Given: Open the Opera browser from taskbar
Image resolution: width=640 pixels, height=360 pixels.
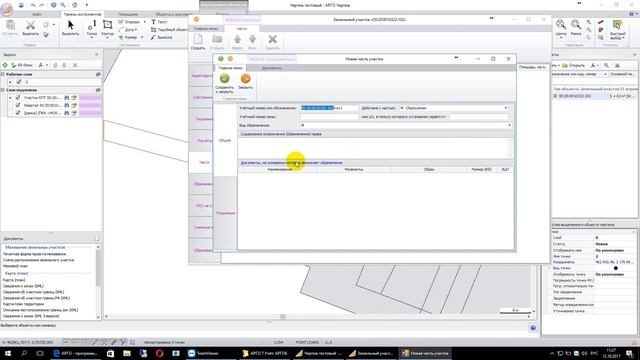Looking at the screenshot, I should click(x=159, y=353).
